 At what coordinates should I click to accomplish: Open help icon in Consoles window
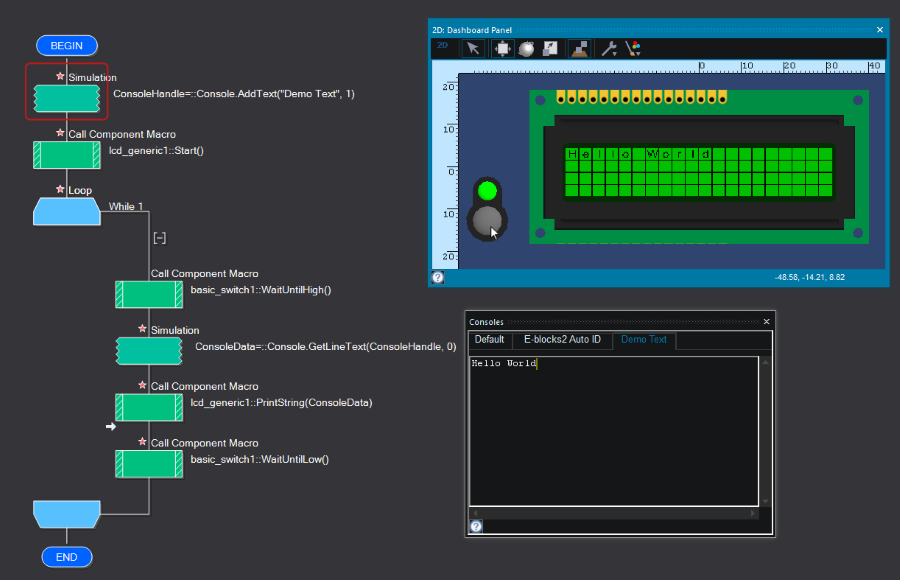point(476,526)
